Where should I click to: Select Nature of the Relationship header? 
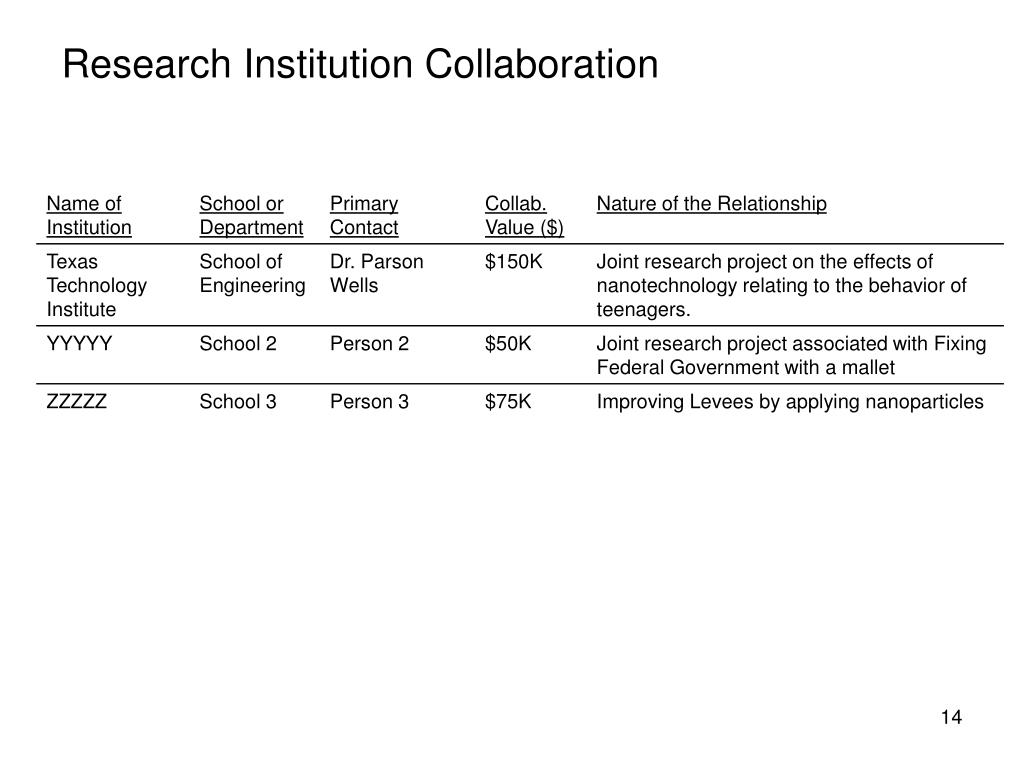[711, 204]
